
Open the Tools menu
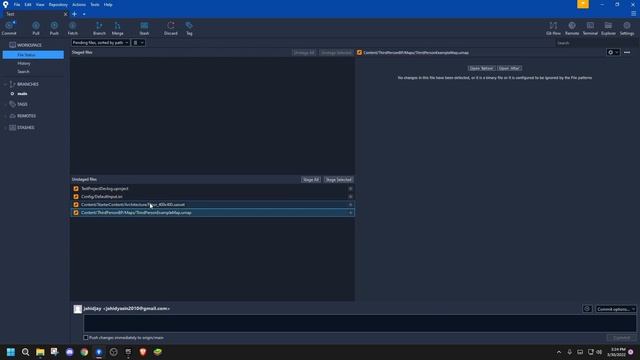pyautogui.click(x=95, y=4)
